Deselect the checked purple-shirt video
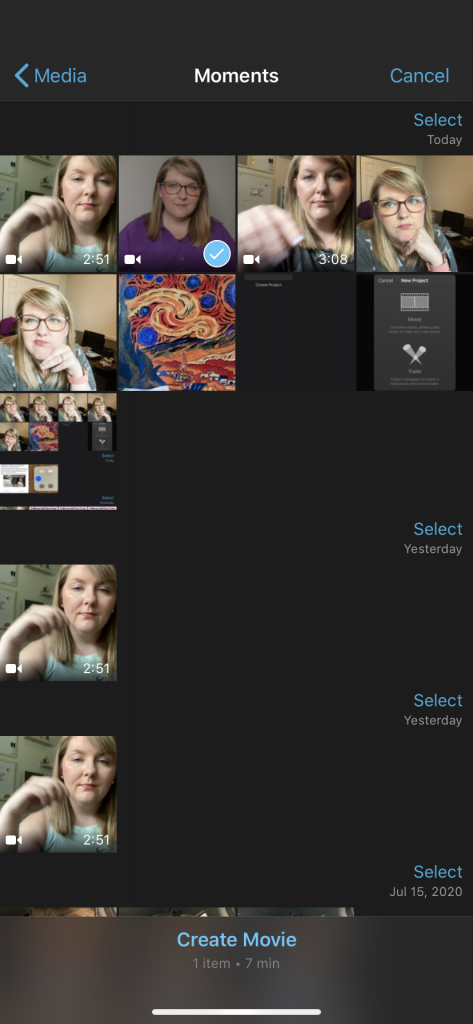This screenshot has width=473, height=1024. (x=216, y=254)
